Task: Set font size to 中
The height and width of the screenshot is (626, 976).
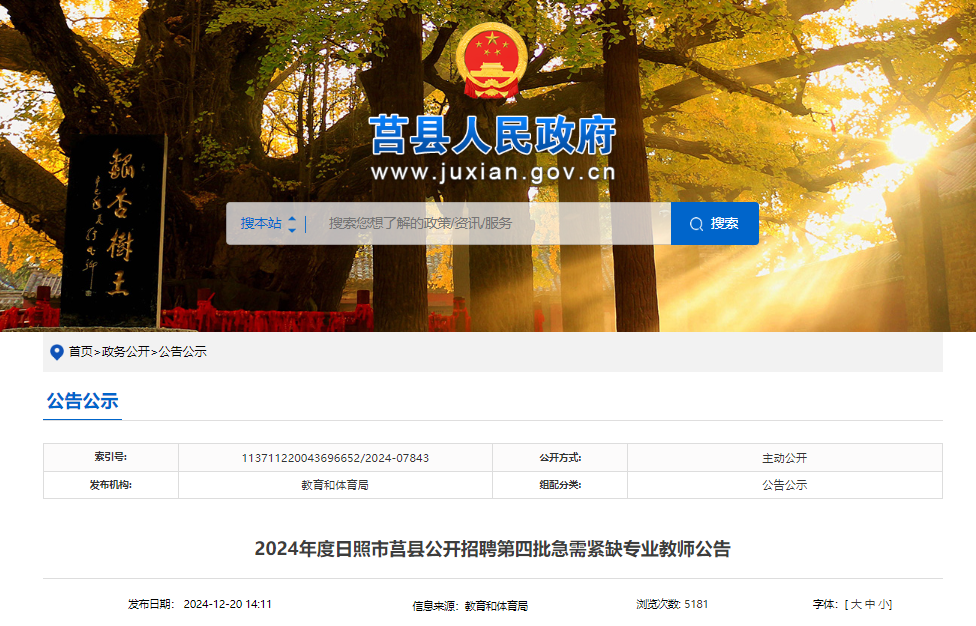Action: 870,605
